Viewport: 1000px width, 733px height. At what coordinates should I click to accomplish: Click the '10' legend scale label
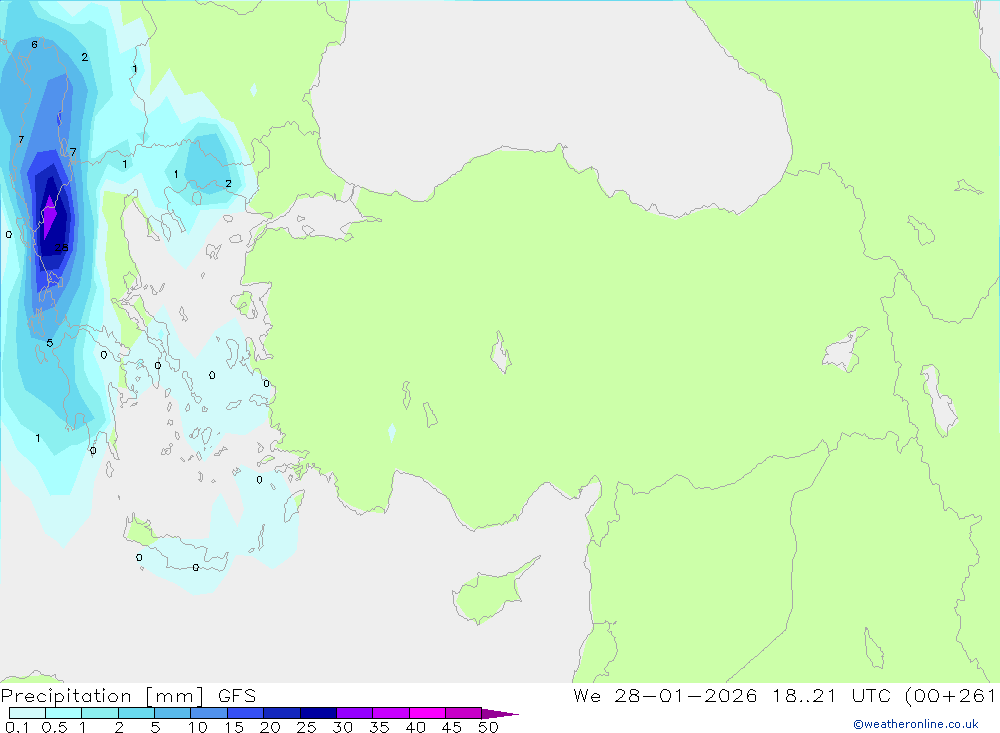pos(198,727)
